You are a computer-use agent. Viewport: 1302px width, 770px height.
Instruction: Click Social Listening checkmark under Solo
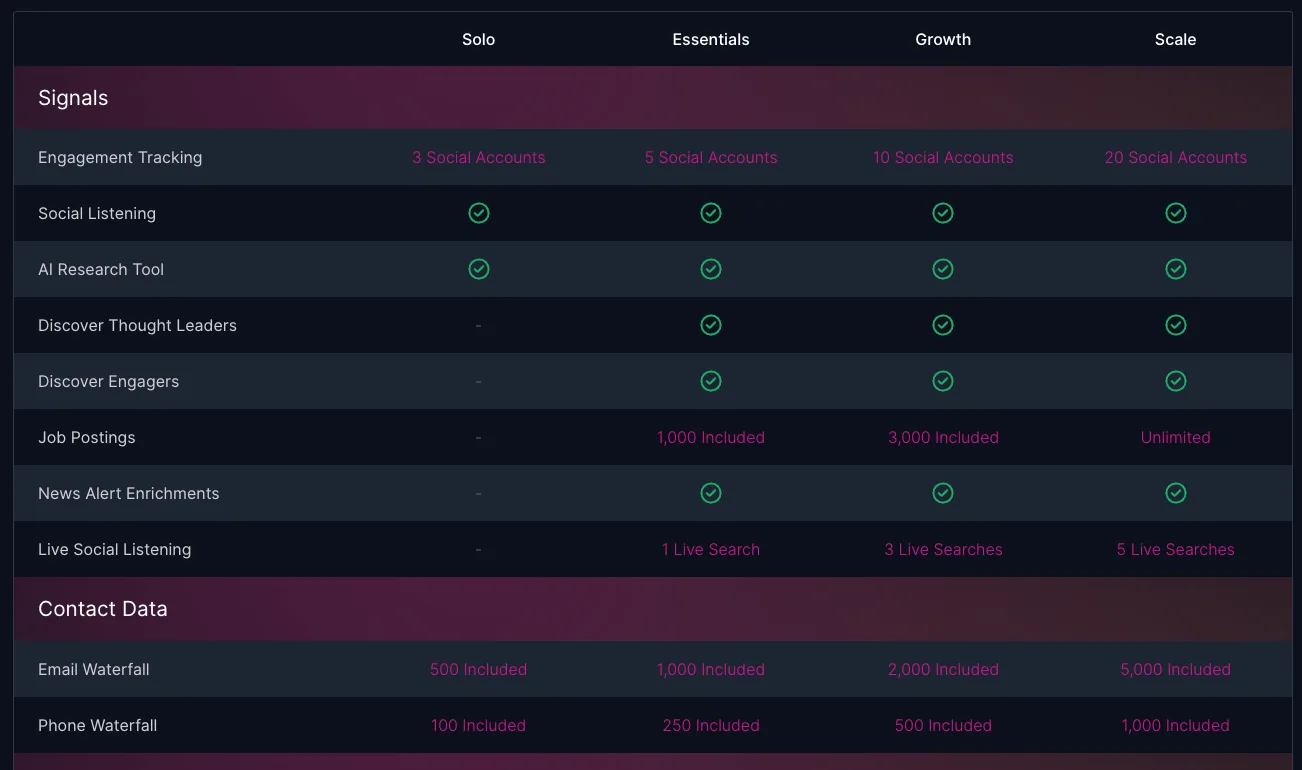[479, 213]
